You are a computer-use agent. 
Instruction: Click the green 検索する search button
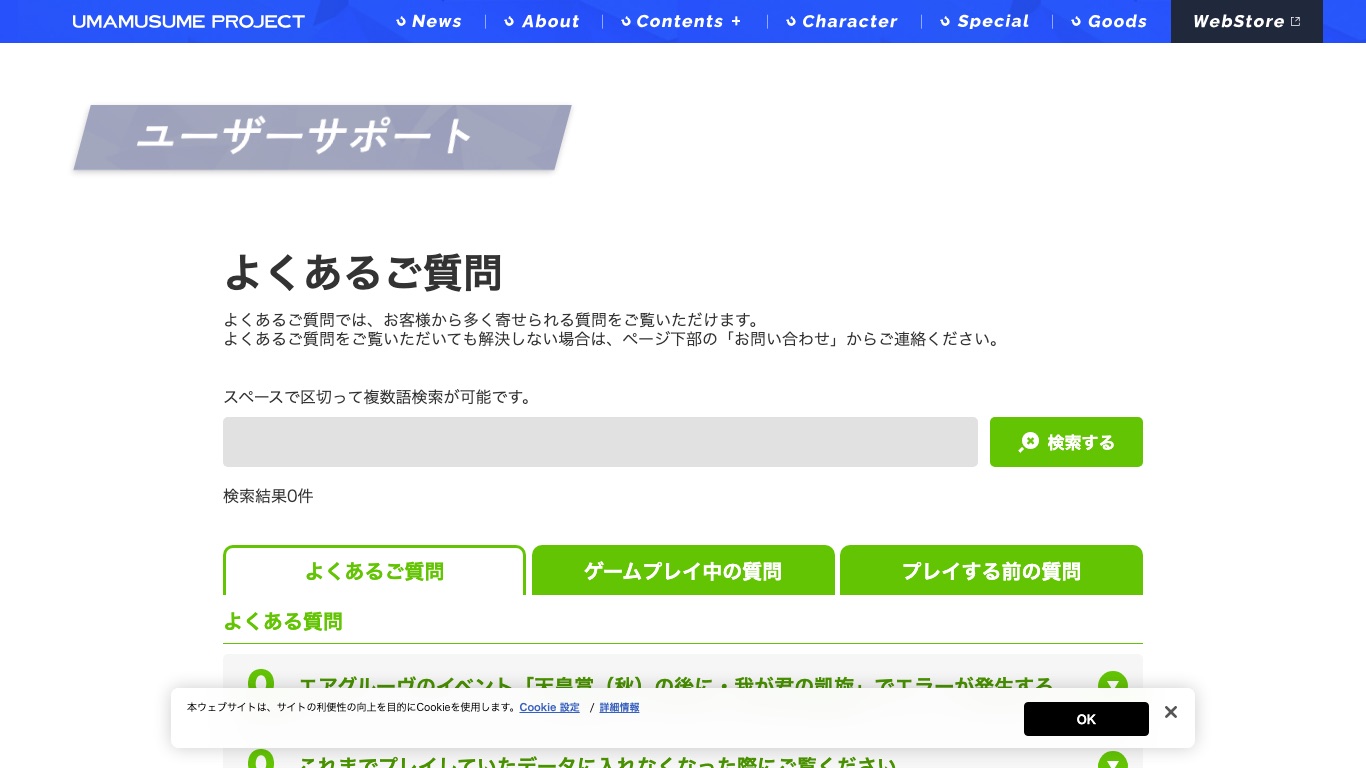[x=1066, y=442]
